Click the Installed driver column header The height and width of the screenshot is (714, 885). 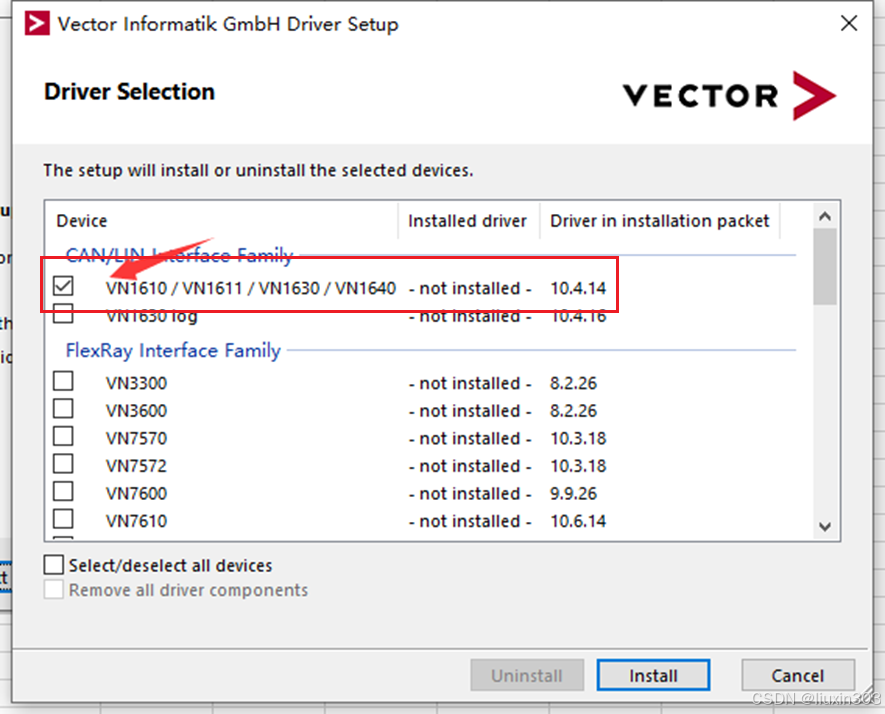(x=468, y=221)
